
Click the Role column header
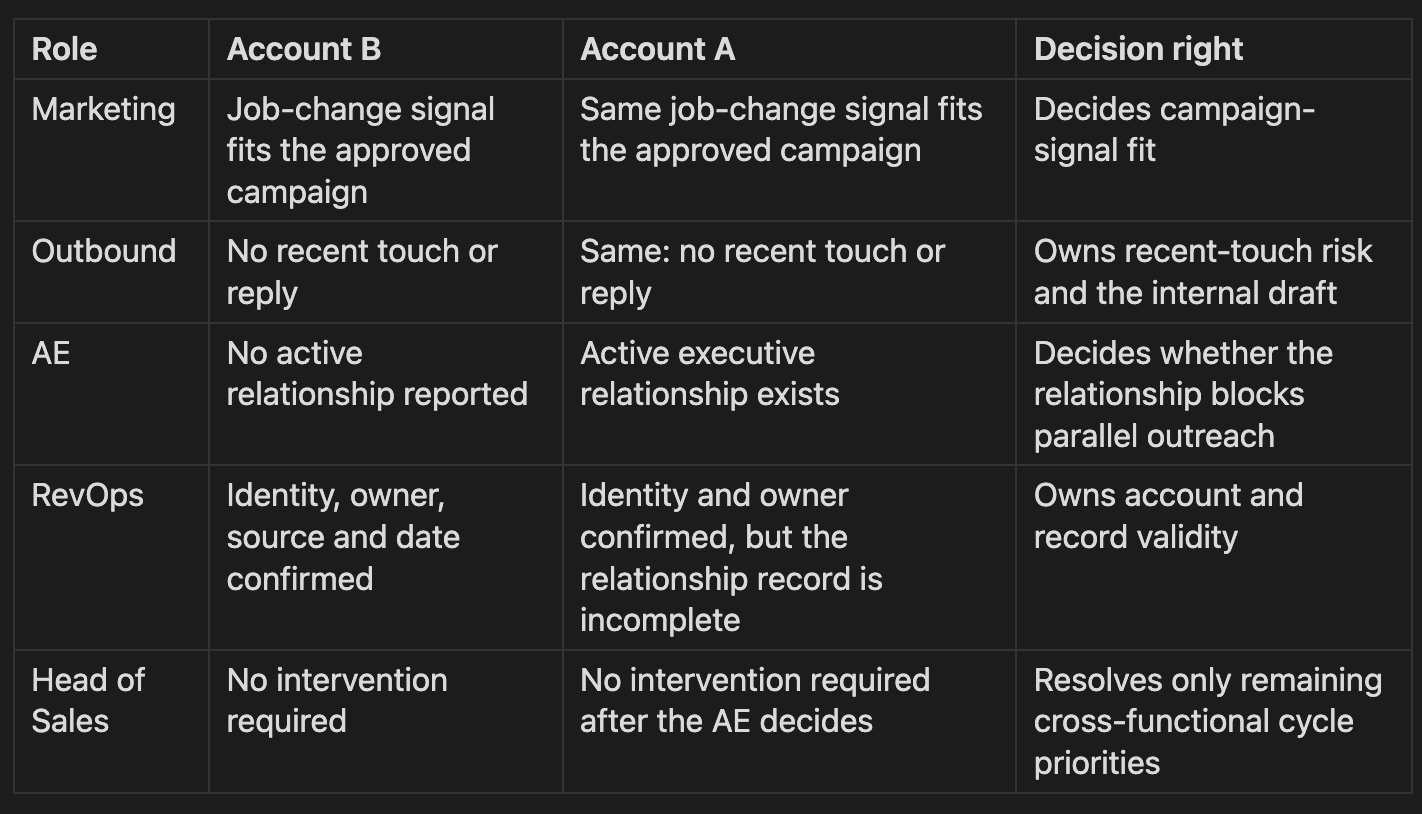click(111, 49)
